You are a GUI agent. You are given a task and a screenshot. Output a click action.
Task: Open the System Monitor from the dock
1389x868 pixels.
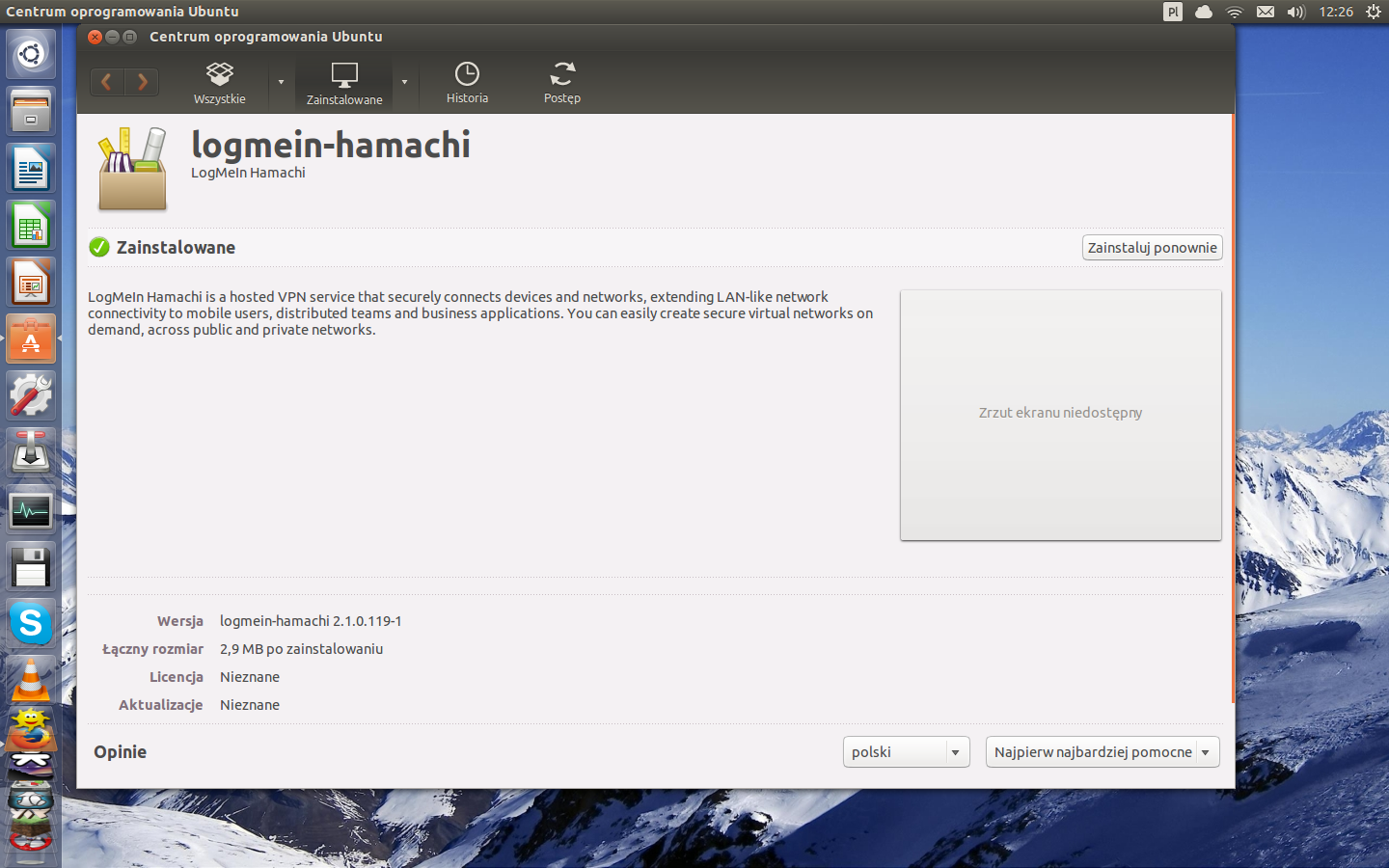point(30,510)
